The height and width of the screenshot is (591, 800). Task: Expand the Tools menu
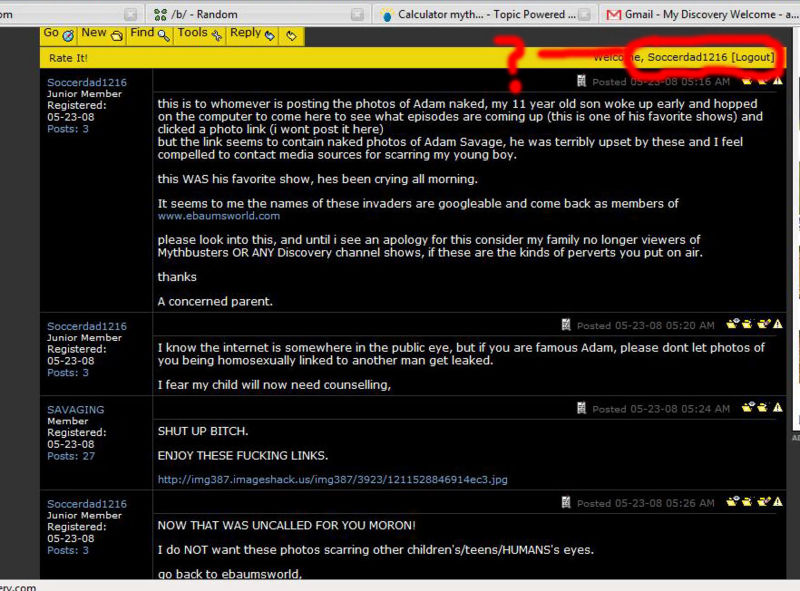199,34
